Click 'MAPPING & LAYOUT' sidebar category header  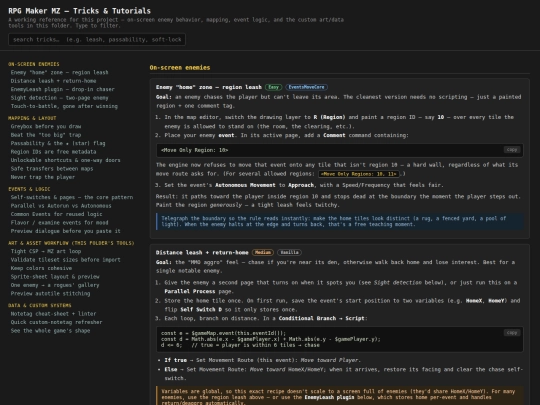tap(32, 118)
